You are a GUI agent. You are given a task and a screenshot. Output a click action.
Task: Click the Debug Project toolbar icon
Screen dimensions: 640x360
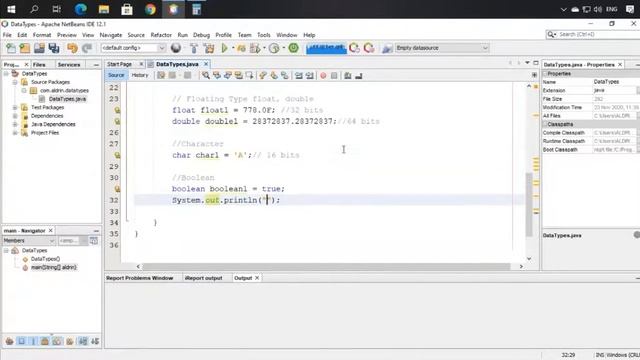[256, 48]
